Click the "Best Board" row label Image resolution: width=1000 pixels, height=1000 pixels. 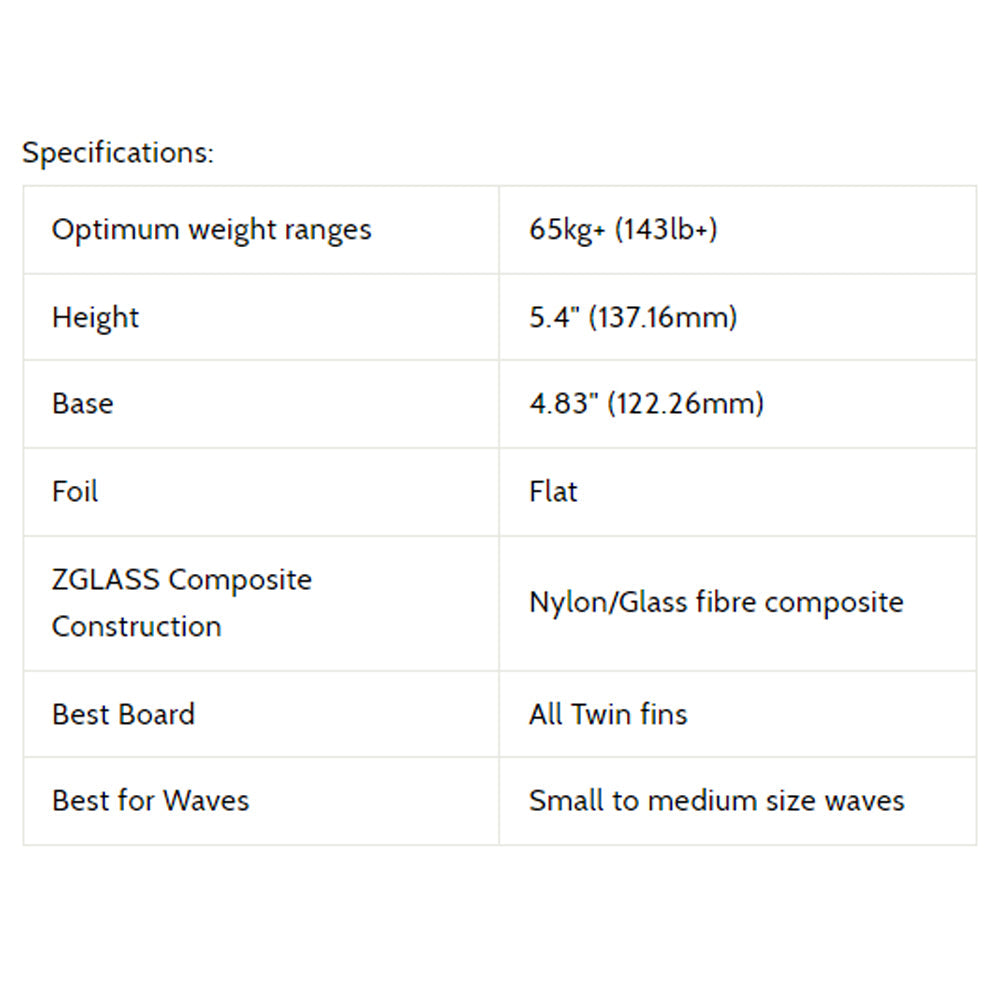tap(123, 715)
